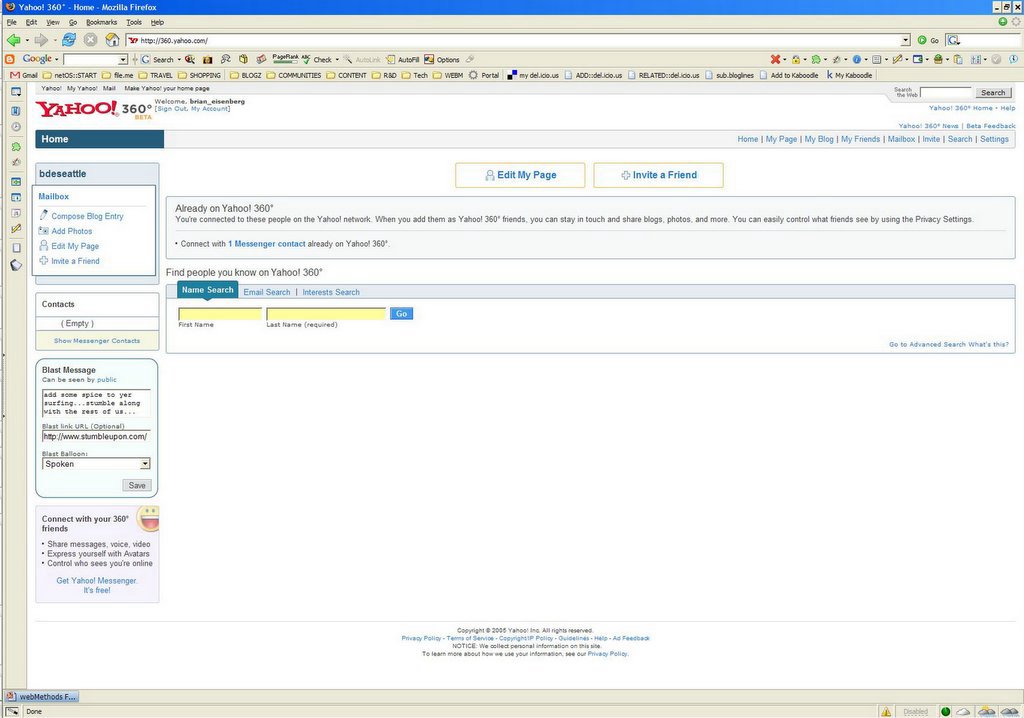Open the Edit menu
1024x718 pixels.
pyautogui.click(x=31, y=22)
